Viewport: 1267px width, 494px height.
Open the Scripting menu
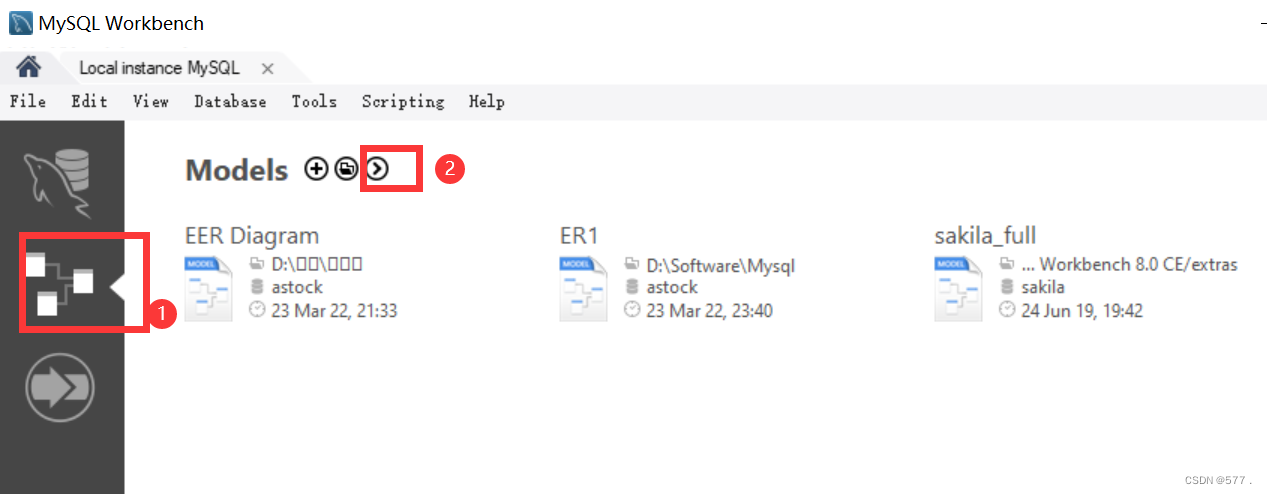403,101
